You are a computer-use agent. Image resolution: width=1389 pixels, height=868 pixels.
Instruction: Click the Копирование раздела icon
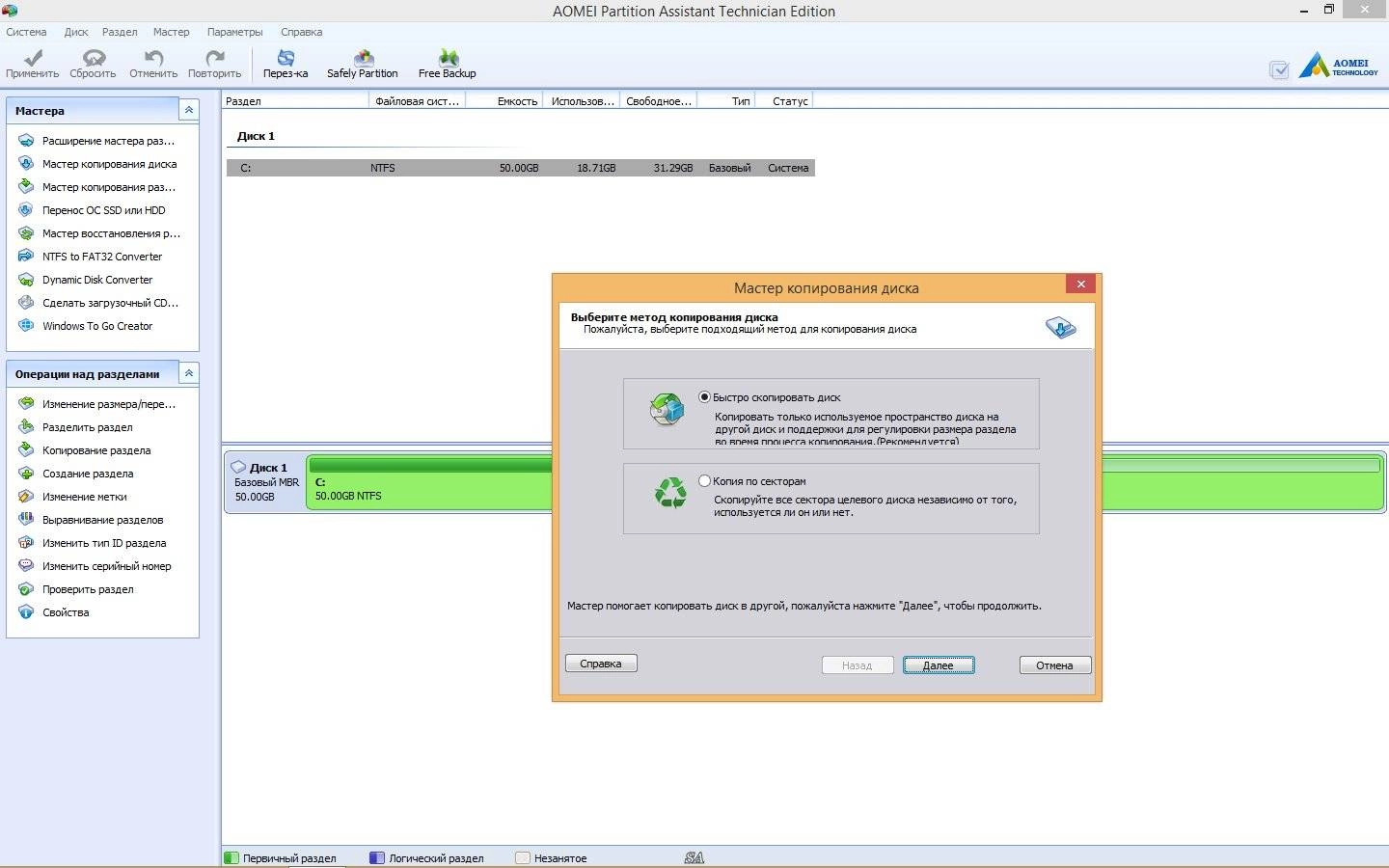pyautogui.click(x=26, y=450)
